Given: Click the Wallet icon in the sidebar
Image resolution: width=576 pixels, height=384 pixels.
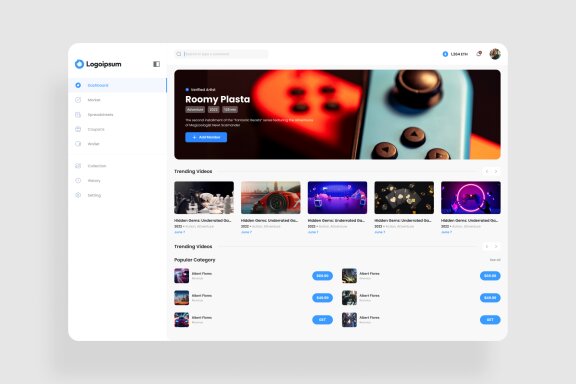Looking at the screenshot, I should click(78, 144).
